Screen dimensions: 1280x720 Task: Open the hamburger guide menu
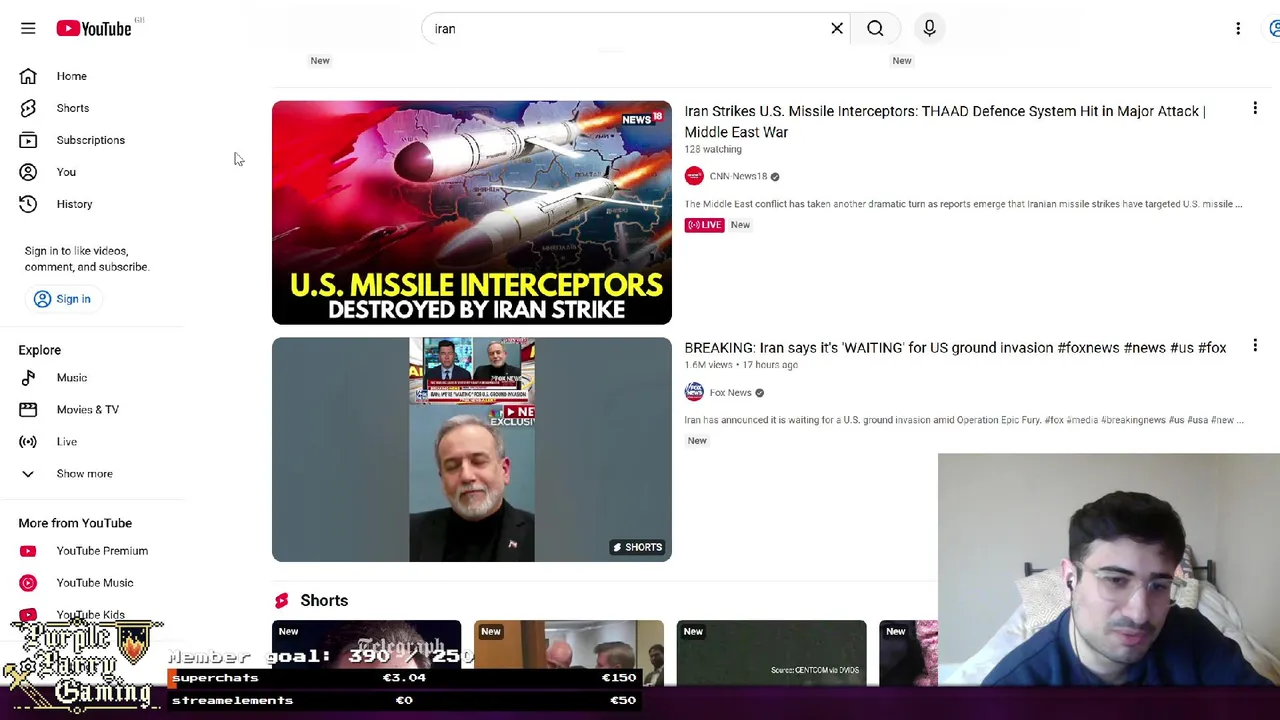pyautogui.click(x=28, y=29)
